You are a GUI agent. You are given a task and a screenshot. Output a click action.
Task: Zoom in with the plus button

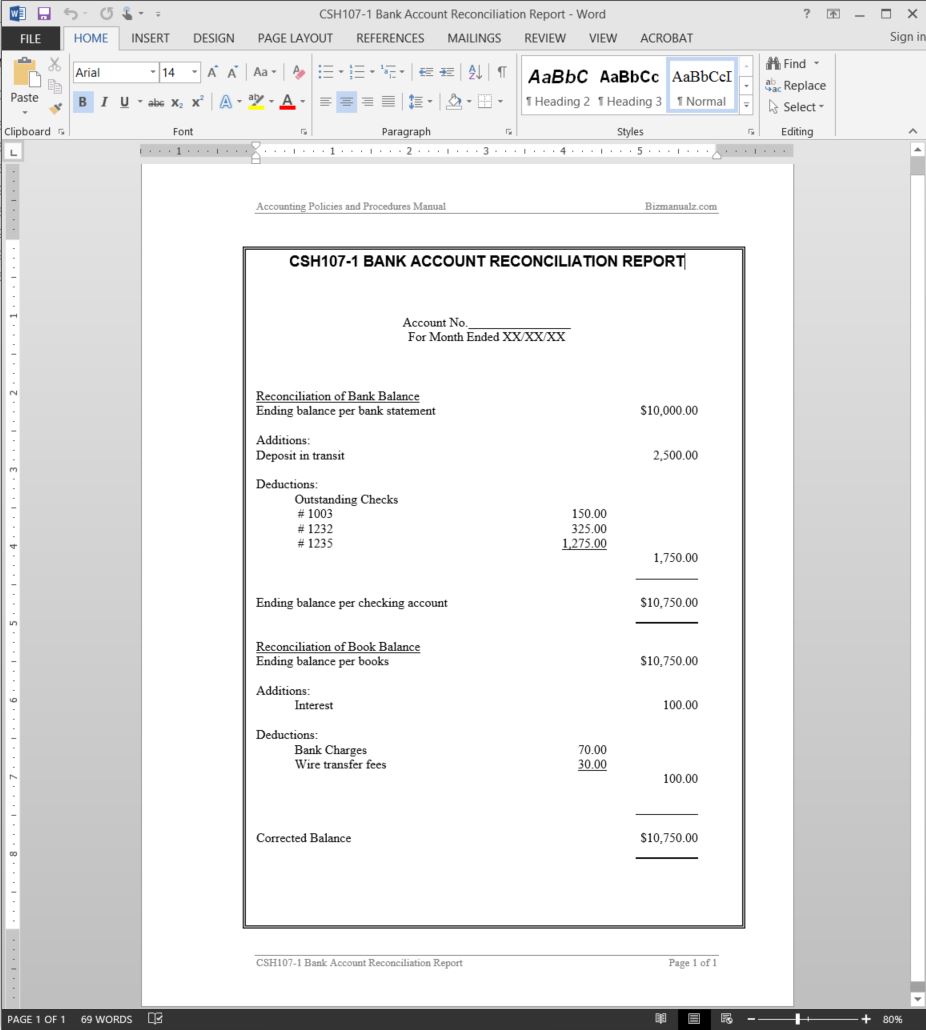tap(866, 1019)
